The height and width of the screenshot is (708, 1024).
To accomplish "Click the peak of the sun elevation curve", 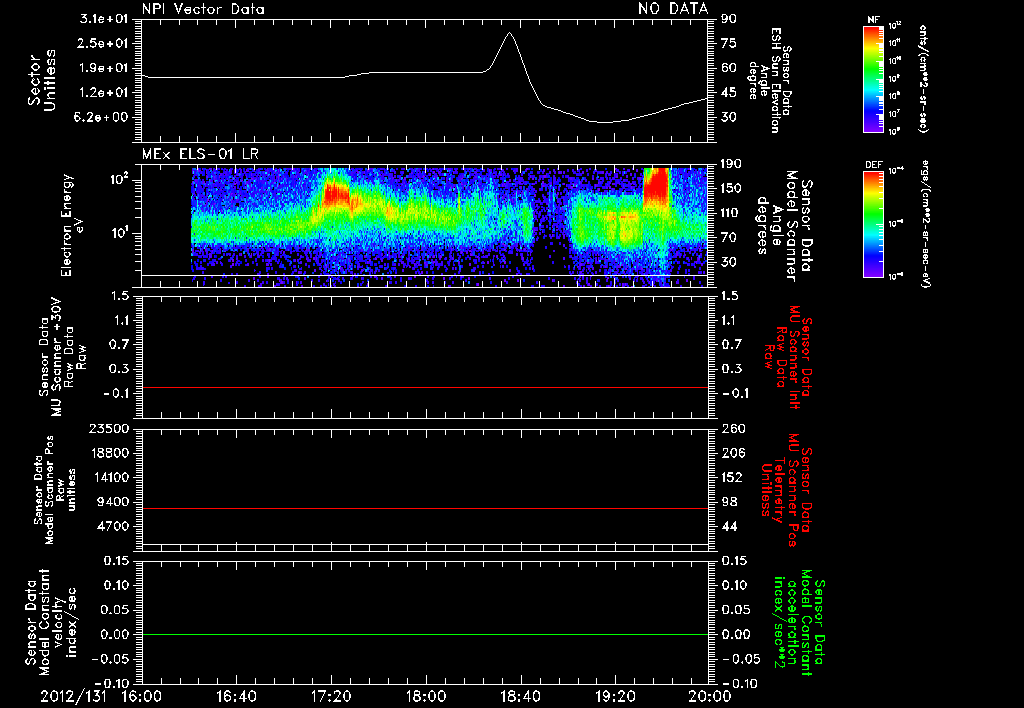I will (x=509, y=33).
